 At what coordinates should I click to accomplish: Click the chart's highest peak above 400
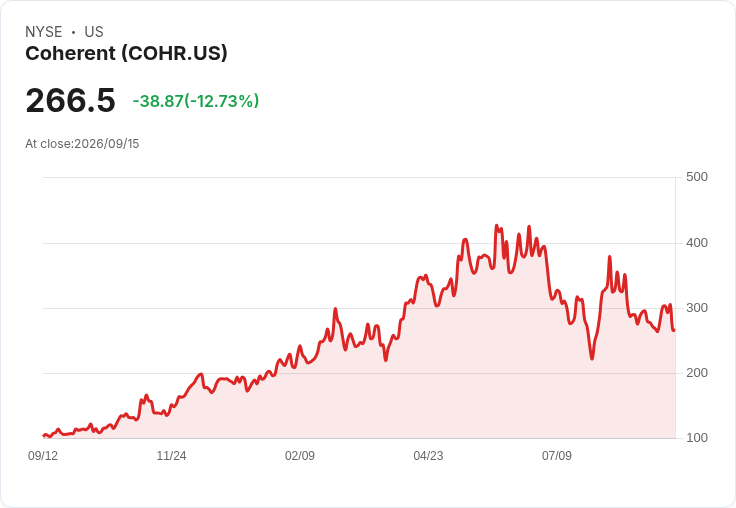click(497, 226)
